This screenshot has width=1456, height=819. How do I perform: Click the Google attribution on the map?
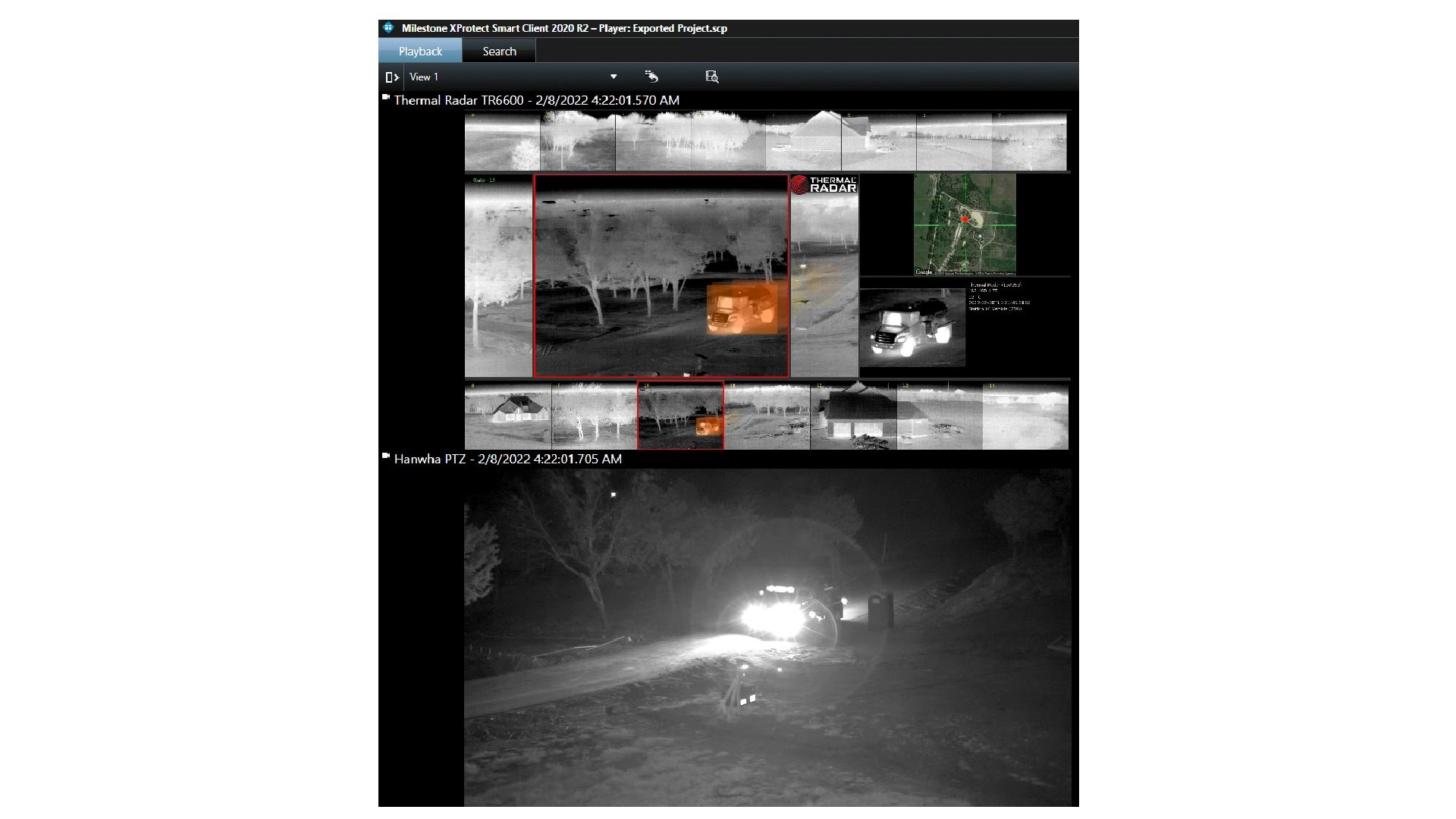(x=924, y=271)
